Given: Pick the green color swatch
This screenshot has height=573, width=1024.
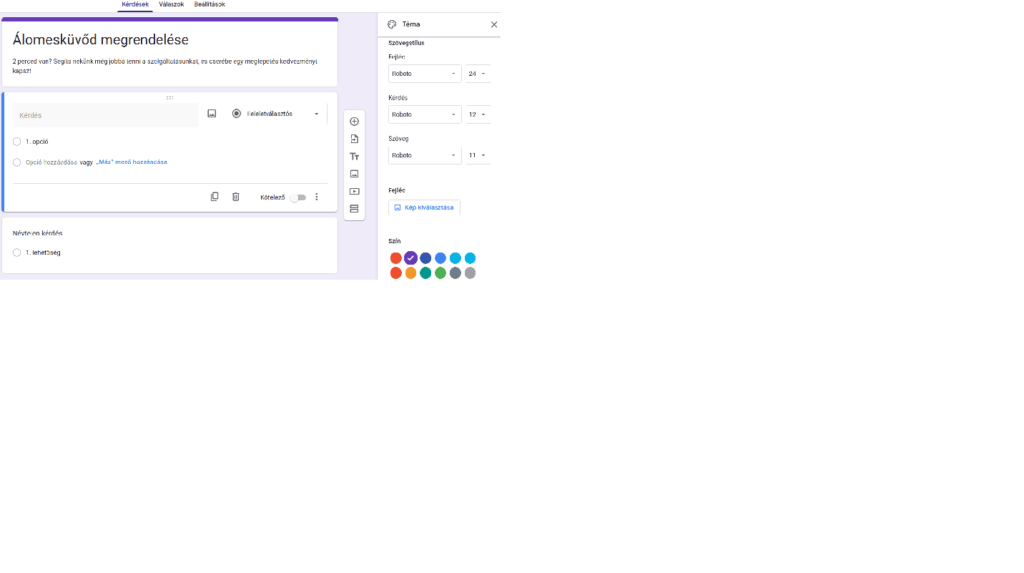Looking at the screenshot, I should [440, 273].
